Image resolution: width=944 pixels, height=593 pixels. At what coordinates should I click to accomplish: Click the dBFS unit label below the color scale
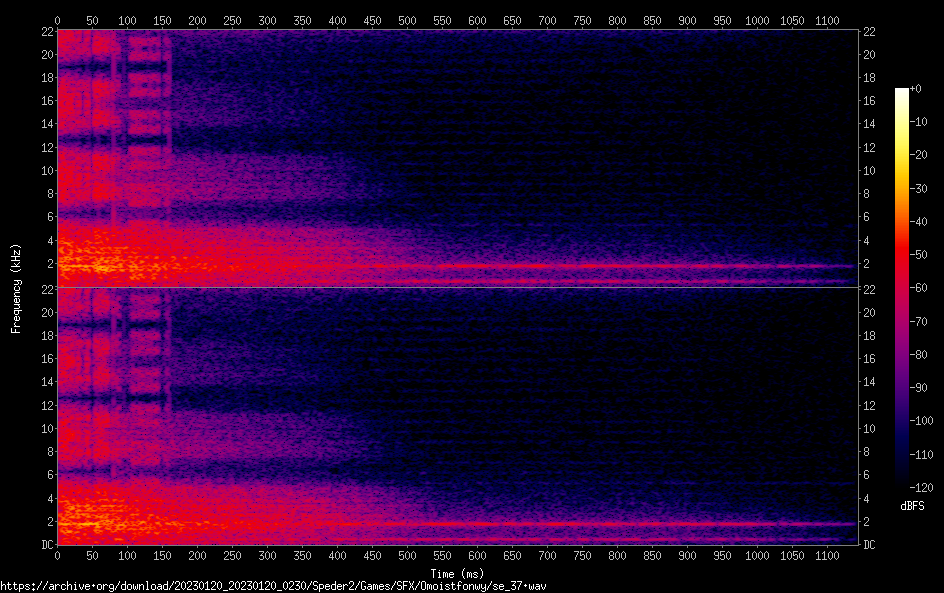[x=912, y=507]
